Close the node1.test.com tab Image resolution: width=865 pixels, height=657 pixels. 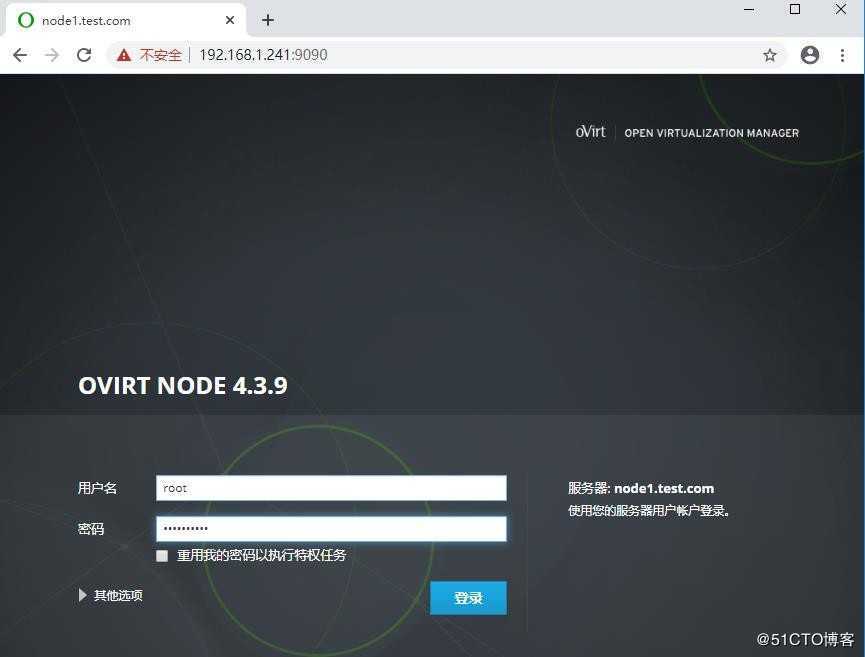(230, 20)
